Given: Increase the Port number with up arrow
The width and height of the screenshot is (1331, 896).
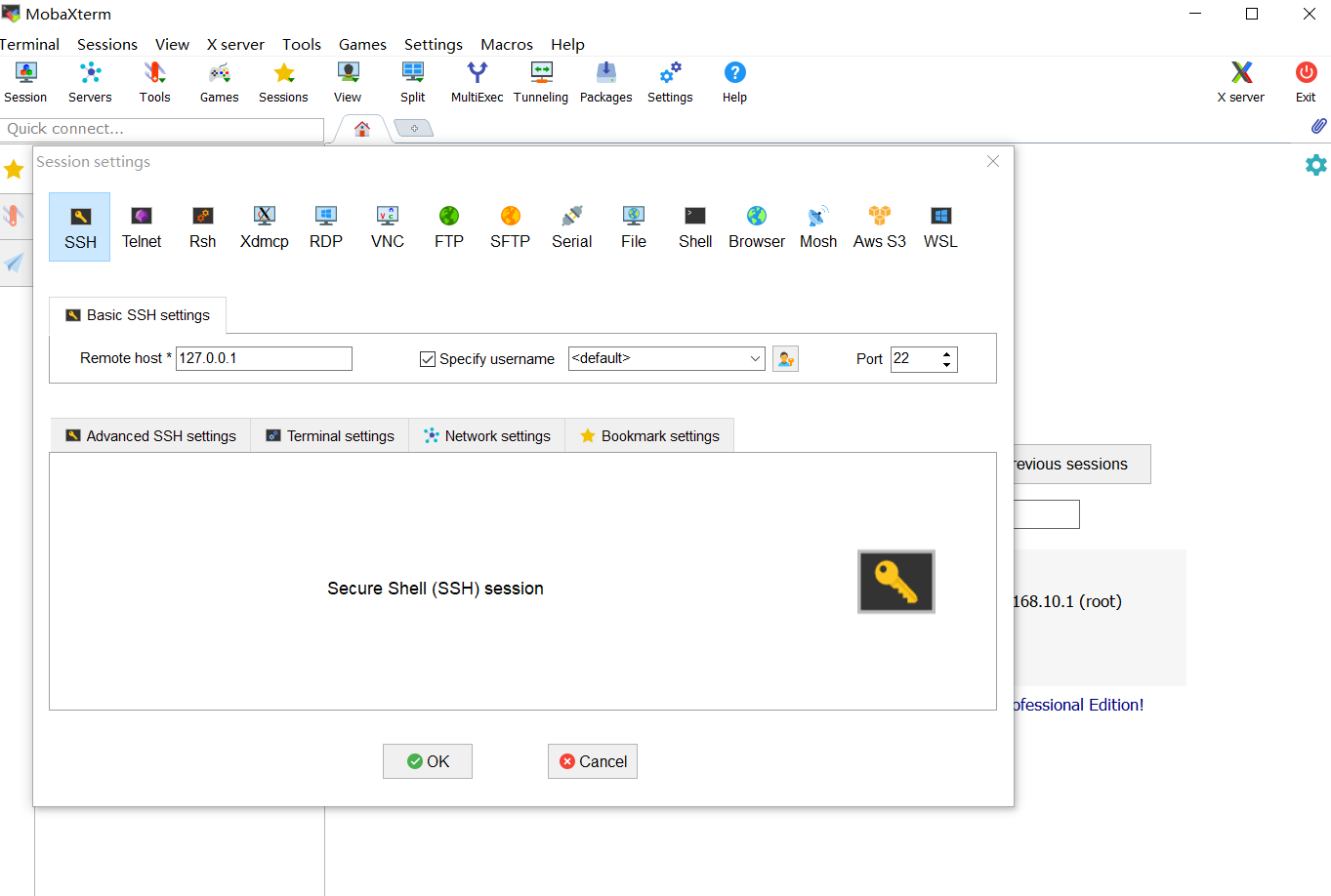Looking at the screenshot, I should pyautogui.click(x=946, y=353).
